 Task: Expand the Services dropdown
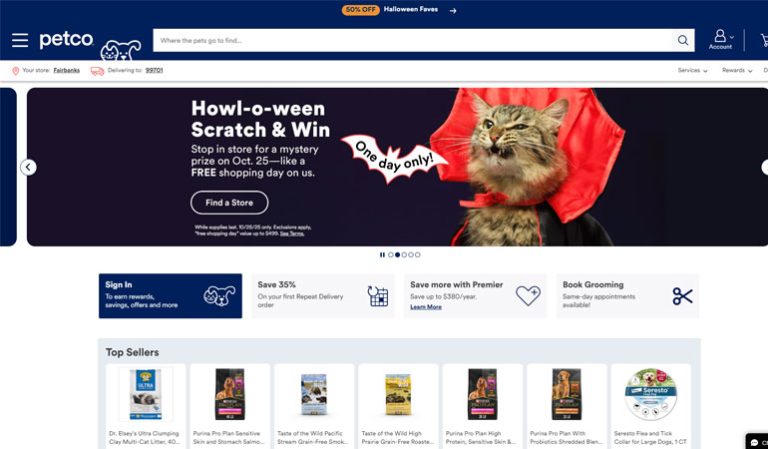pos(692,71)
